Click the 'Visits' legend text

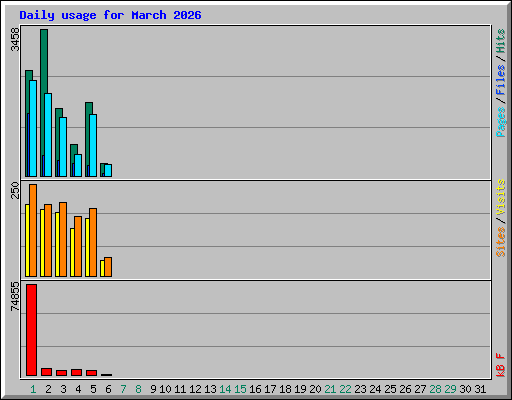pyautogui.click(x=501, y=197)
